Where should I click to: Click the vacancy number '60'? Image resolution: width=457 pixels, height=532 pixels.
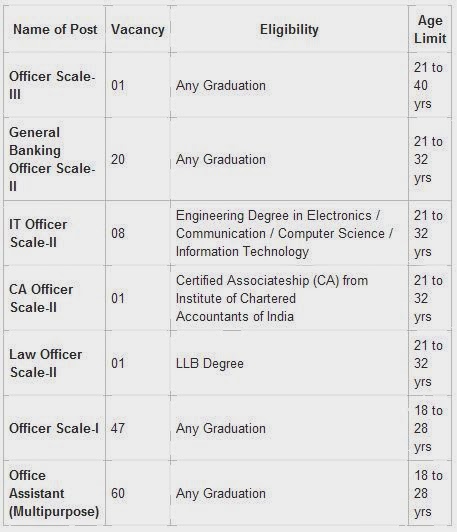point(118,493)
